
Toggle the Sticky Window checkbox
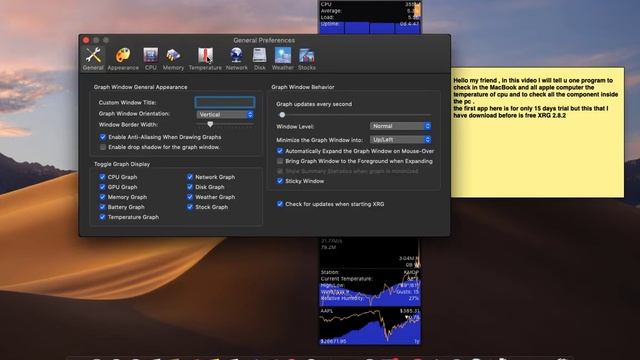pyautogui.click(x=280, y=181)
